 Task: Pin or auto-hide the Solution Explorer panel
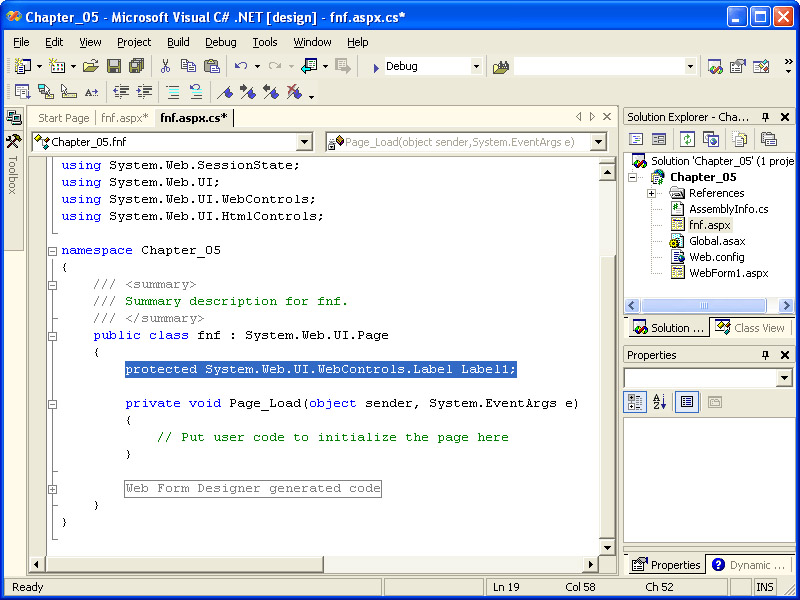click(x=766, y=117)
